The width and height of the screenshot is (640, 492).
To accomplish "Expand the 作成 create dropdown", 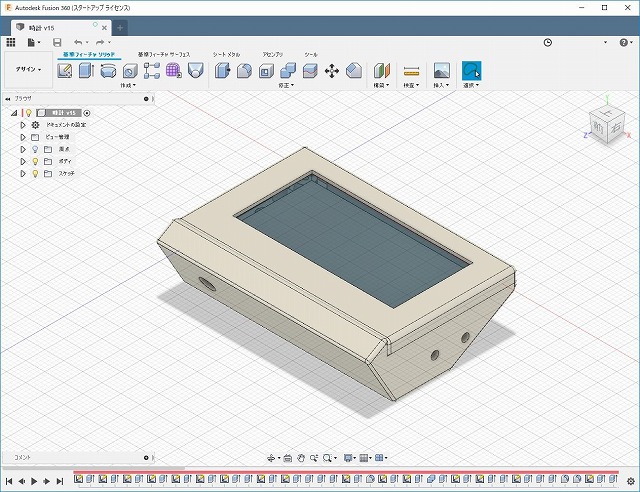I will click(128, 85).
